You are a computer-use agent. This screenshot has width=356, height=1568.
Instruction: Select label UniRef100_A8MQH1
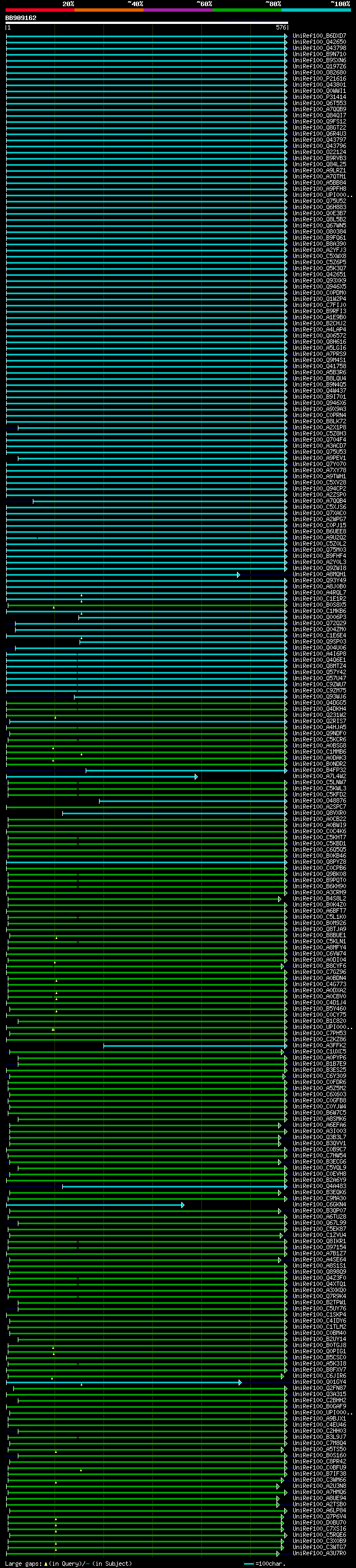[319, 574]
